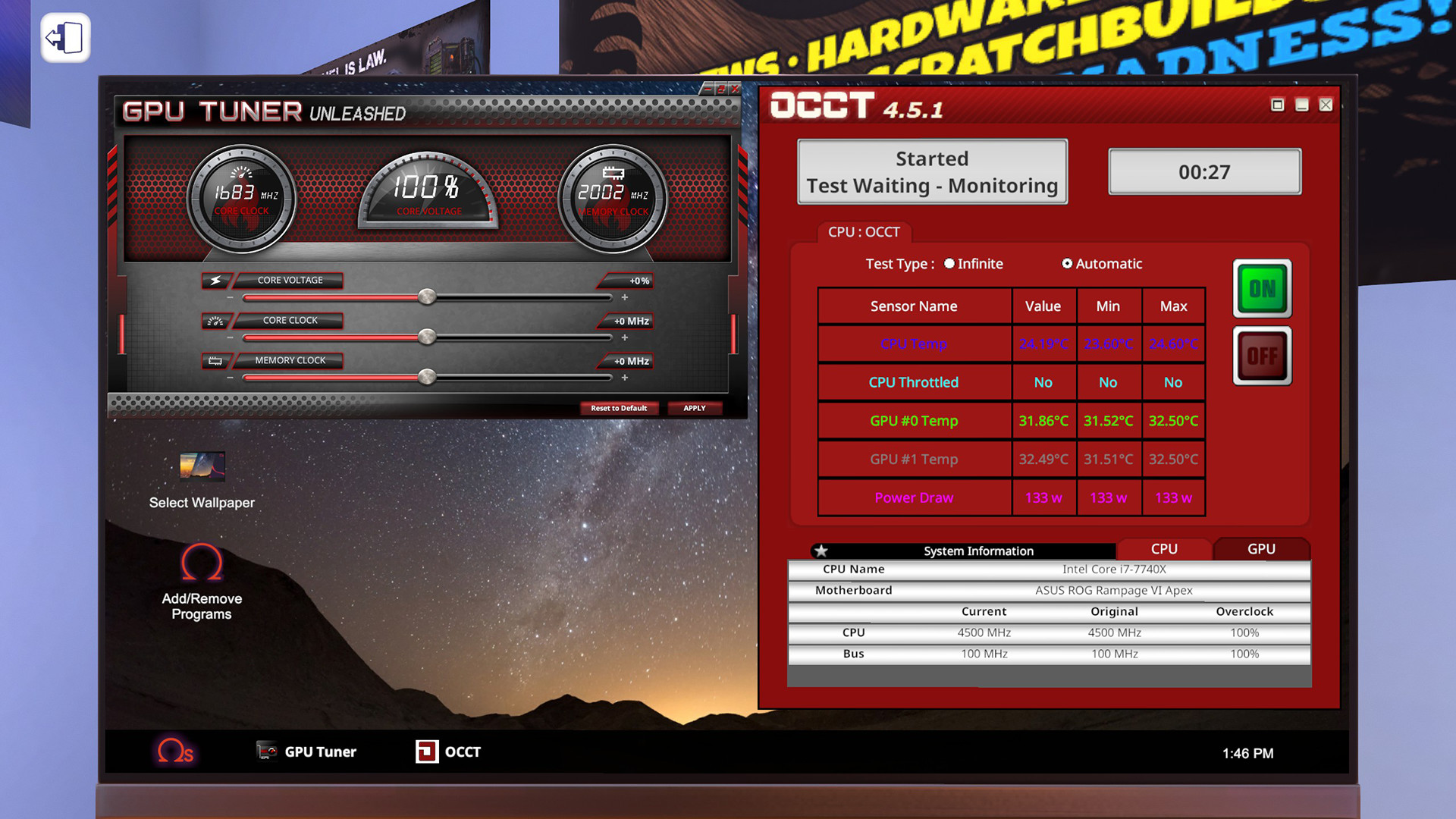Screen dimensions: 1456x819
Task: Select the CPU tab in OCCT system info
Action: pyautogui.click(x=1163, y=548)
